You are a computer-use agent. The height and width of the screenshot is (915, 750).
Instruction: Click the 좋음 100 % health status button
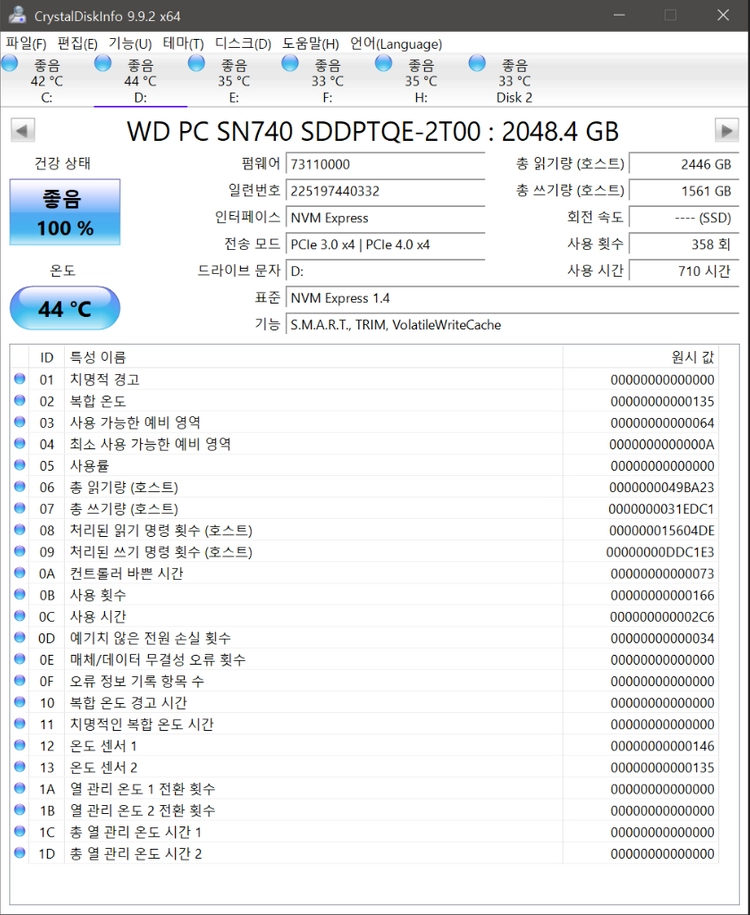pyautogui.click(x=65, y=212)
